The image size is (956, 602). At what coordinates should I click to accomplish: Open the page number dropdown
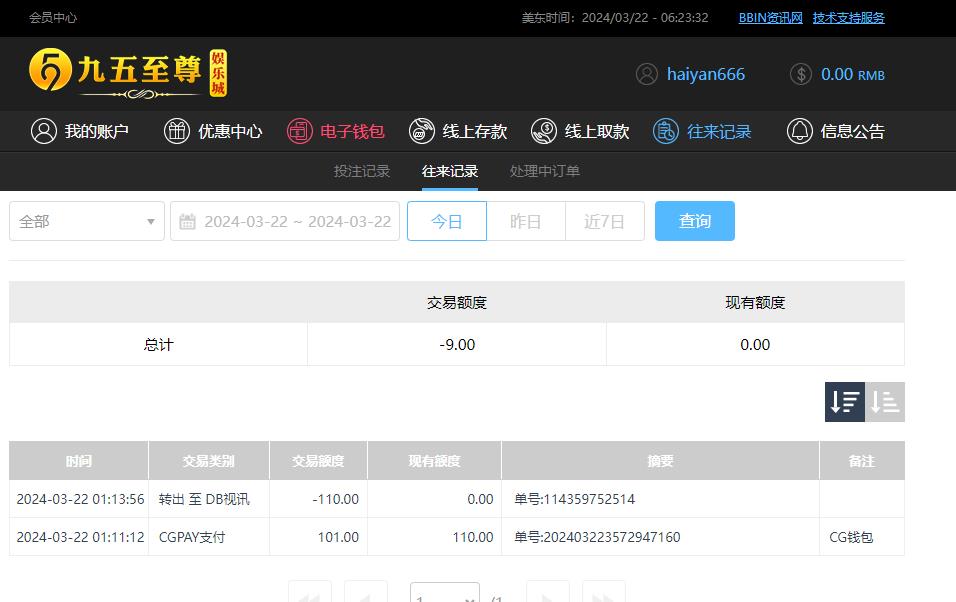pos(444,592)
